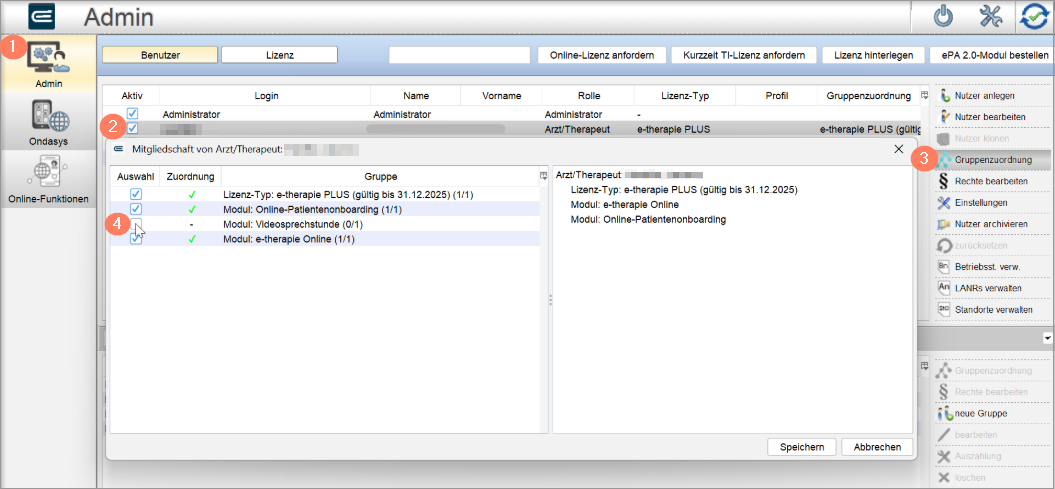1055x489 pixels.
Task: Select Administrator login cell
Action: (x=191, y=115)
